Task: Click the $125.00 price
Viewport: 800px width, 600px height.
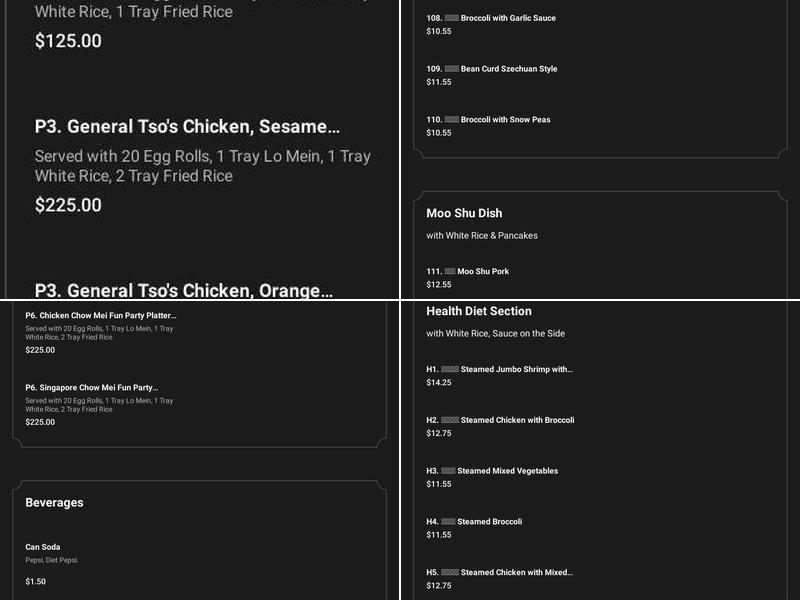Action: point(68,41)
